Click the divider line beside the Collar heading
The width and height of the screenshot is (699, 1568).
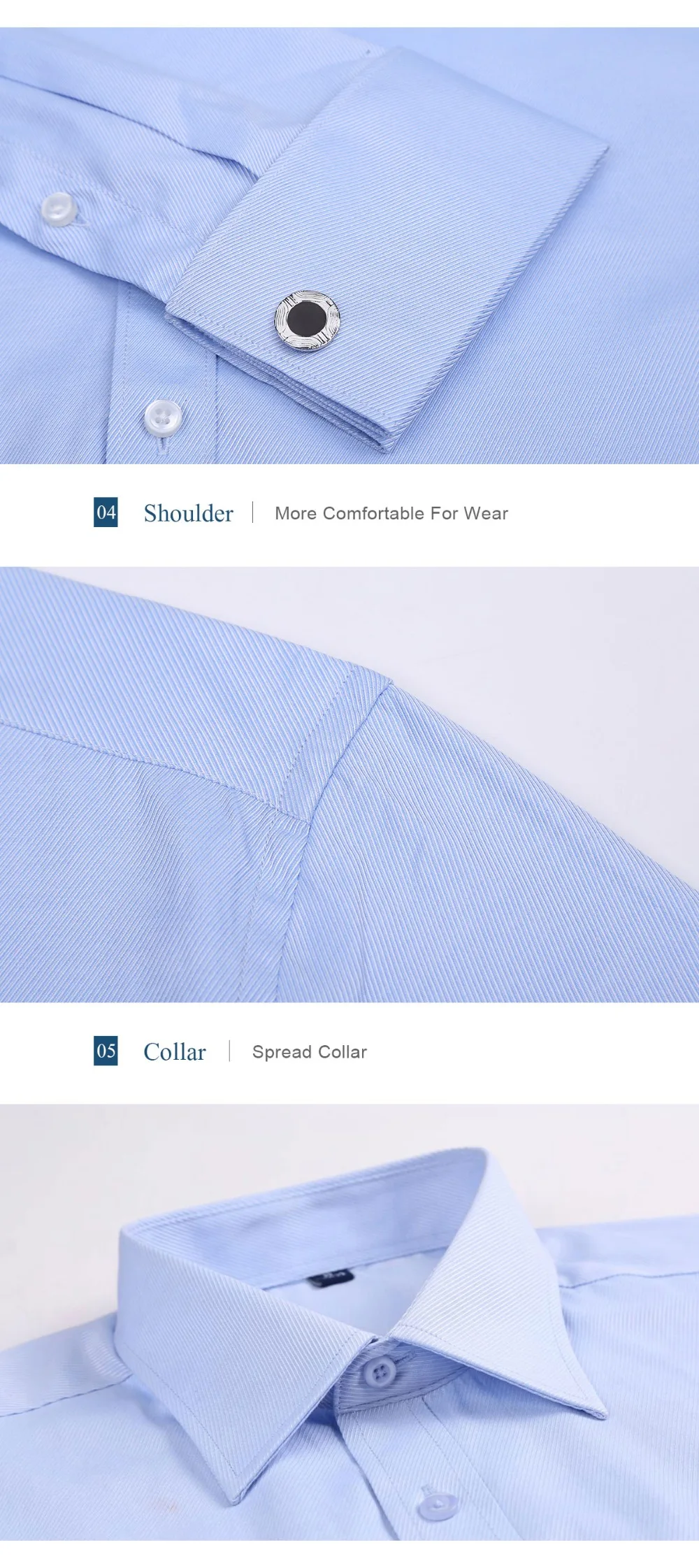click(229, 1051)
